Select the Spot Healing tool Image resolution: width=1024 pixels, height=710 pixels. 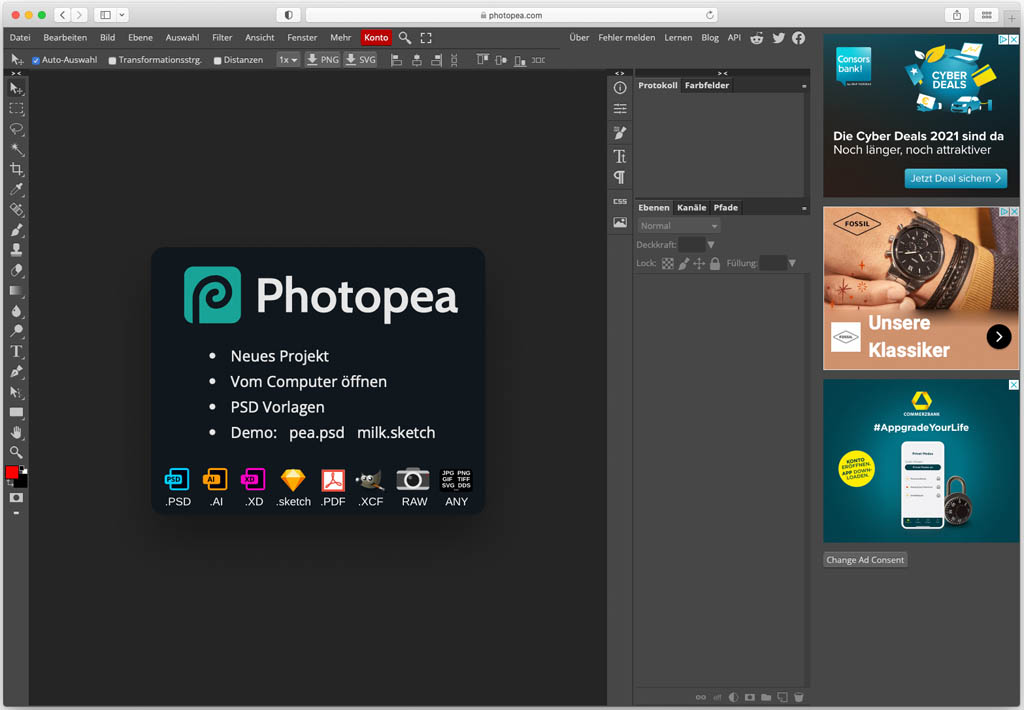coord(16,210)
